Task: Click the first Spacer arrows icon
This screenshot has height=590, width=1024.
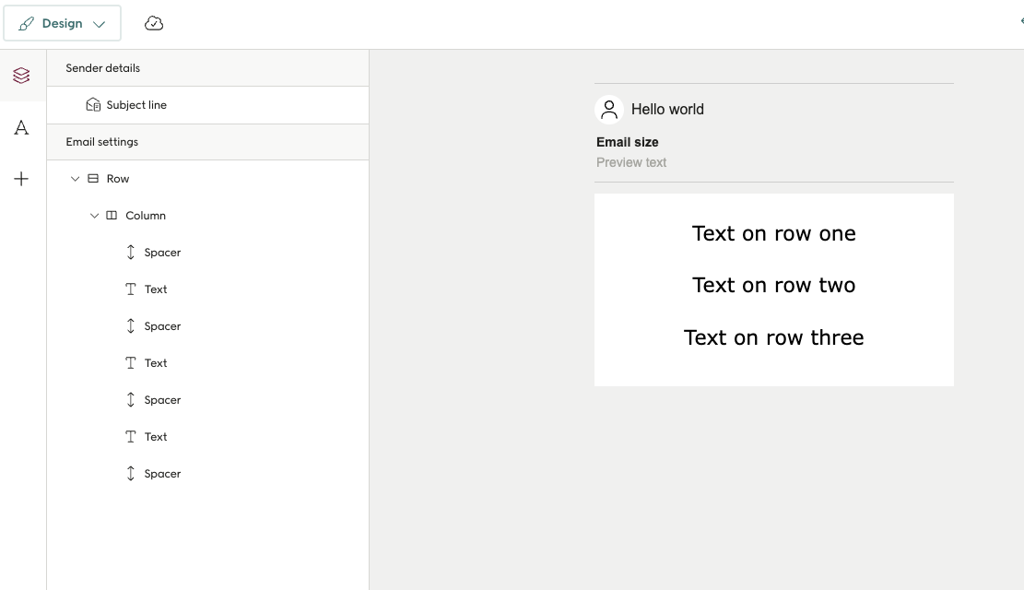Action: pos(128,252)
